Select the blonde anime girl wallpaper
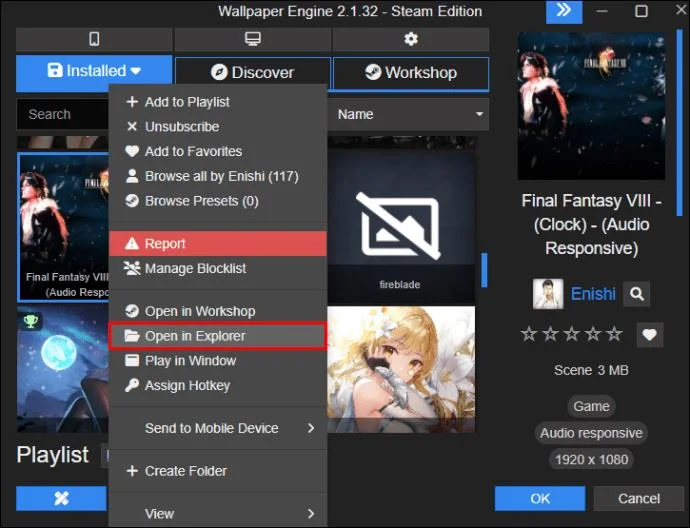Viewport: 690px width, 528px height. pyautogui.click(x=401, y=369)
